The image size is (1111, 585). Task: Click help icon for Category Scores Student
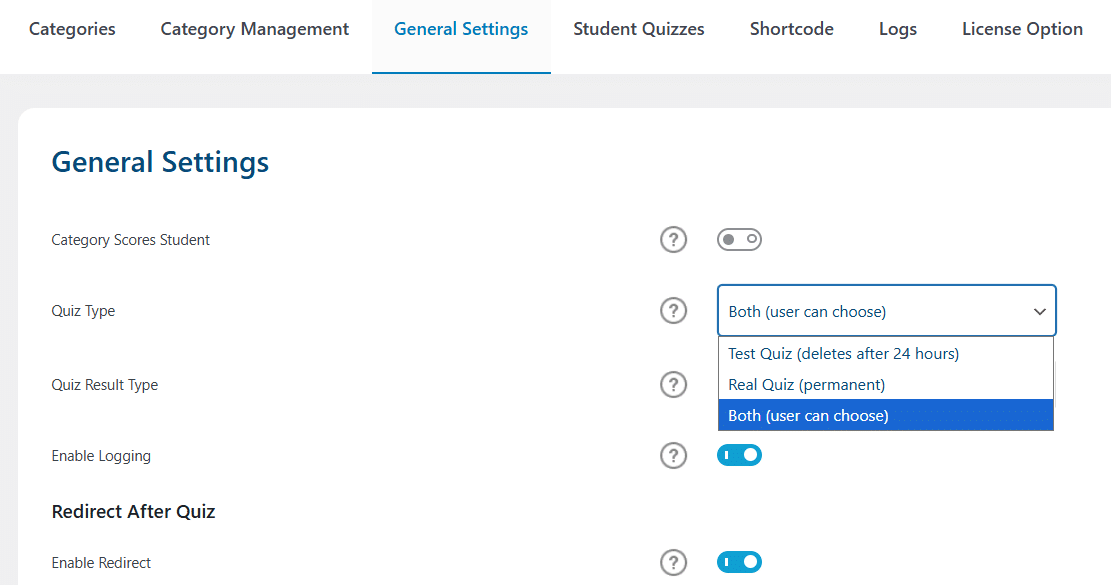(x=673, y=240)
